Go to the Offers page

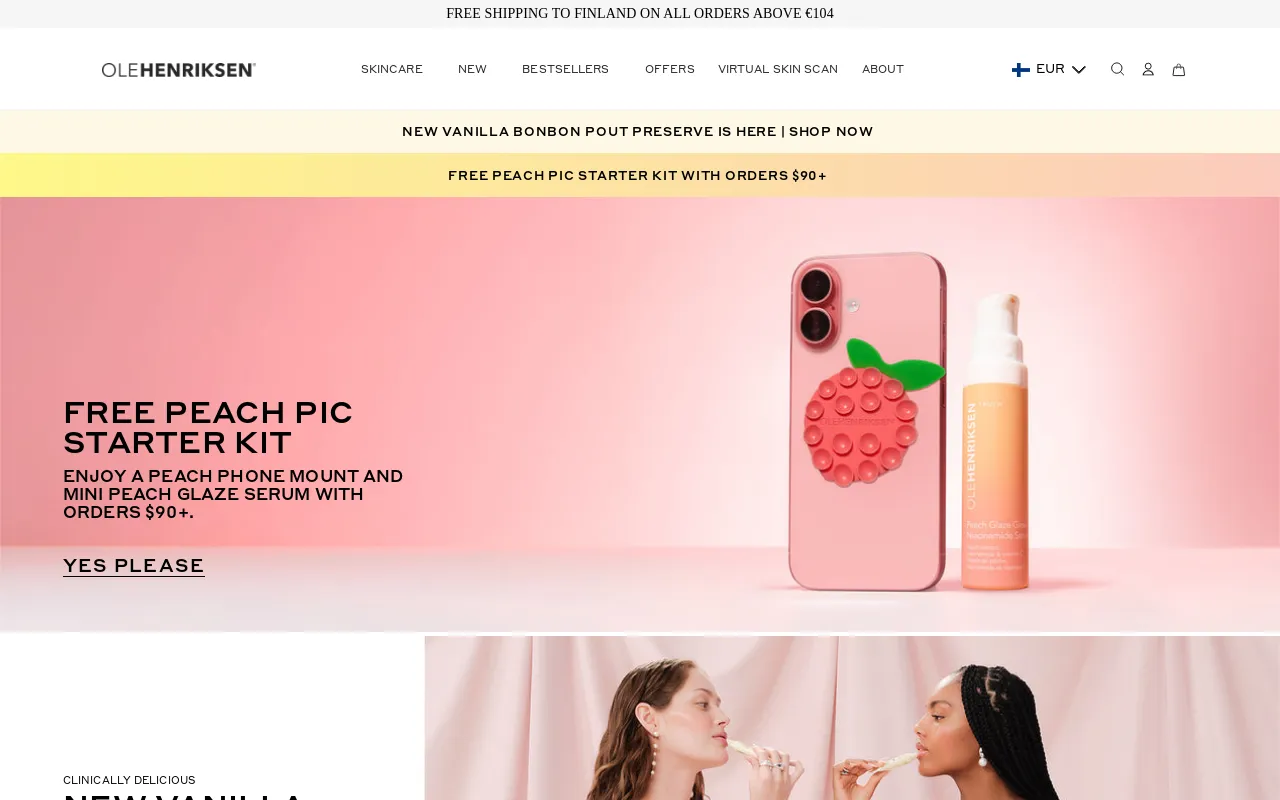(x=670, y=69)
